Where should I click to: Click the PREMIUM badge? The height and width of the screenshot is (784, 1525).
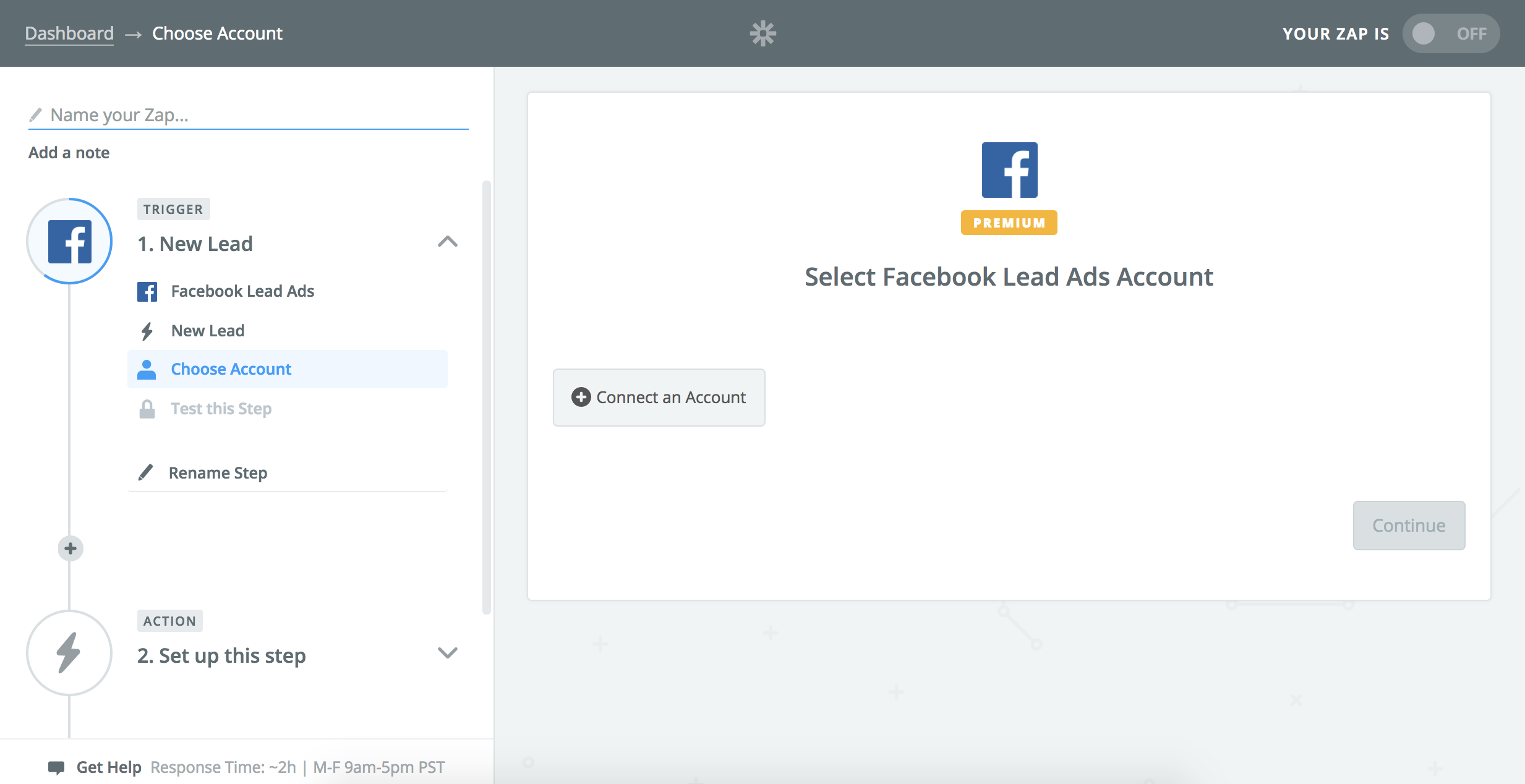(x=1009, y=223)
